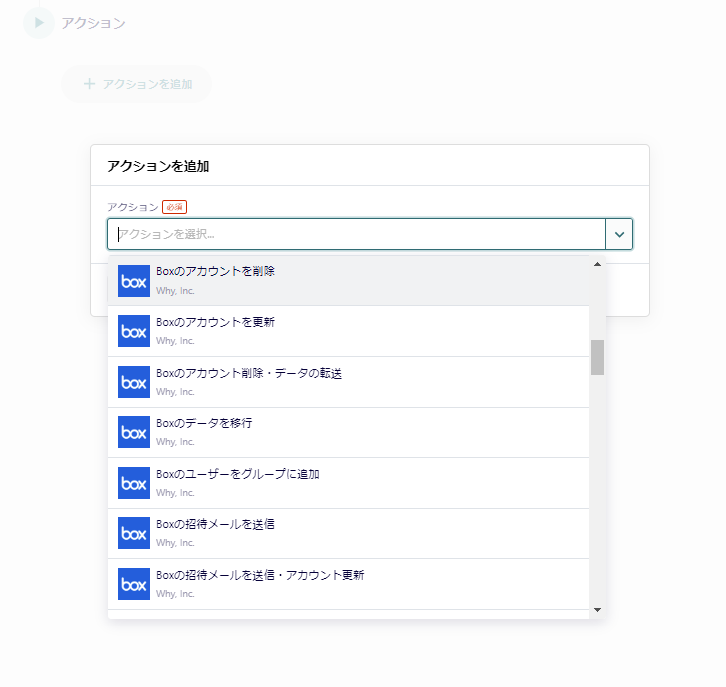The height and width of the screenshot is (687, 726).
Task: Select Boxのアカウントを削除 option
Action: [x=348, y=281]
